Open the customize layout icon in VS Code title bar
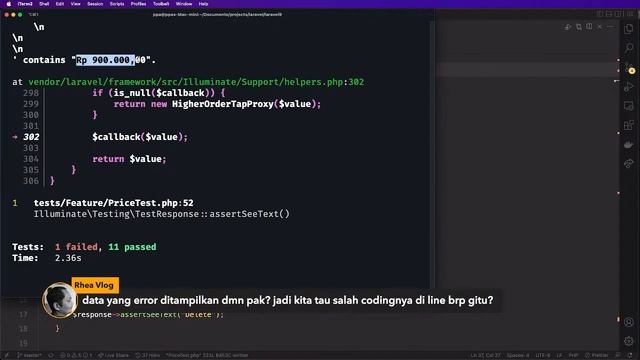This screenshot has height=360, width=640. click(x=630, y=14)
